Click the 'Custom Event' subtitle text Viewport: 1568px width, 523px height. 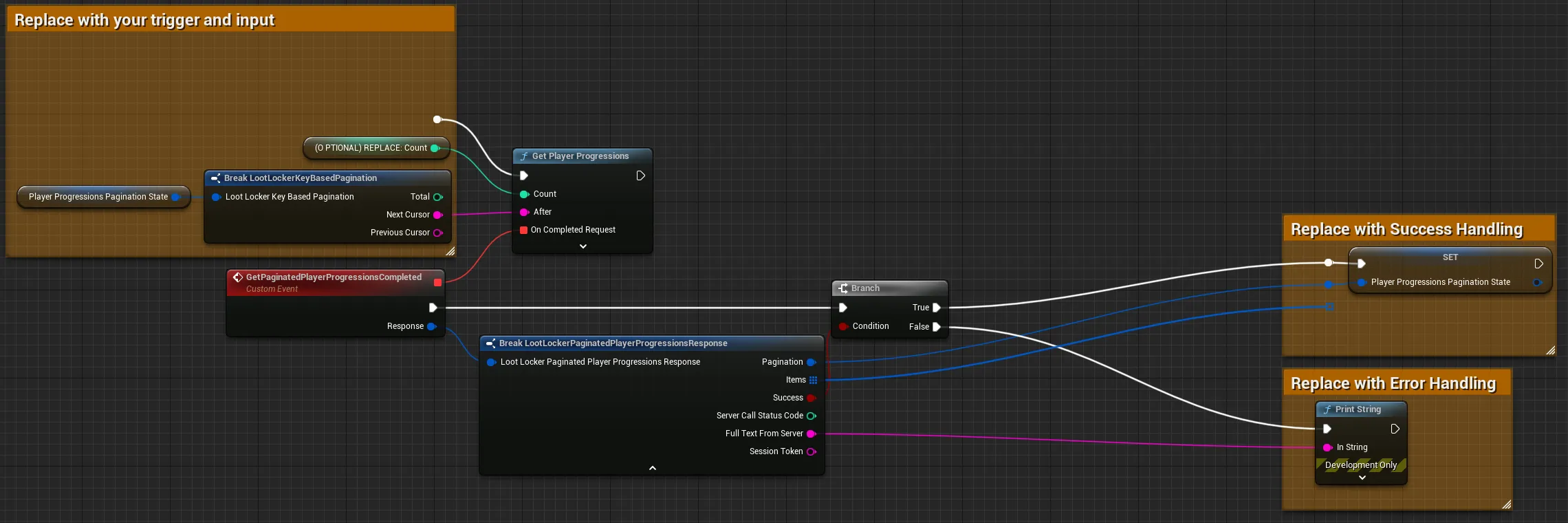click(x=272, y=289)
